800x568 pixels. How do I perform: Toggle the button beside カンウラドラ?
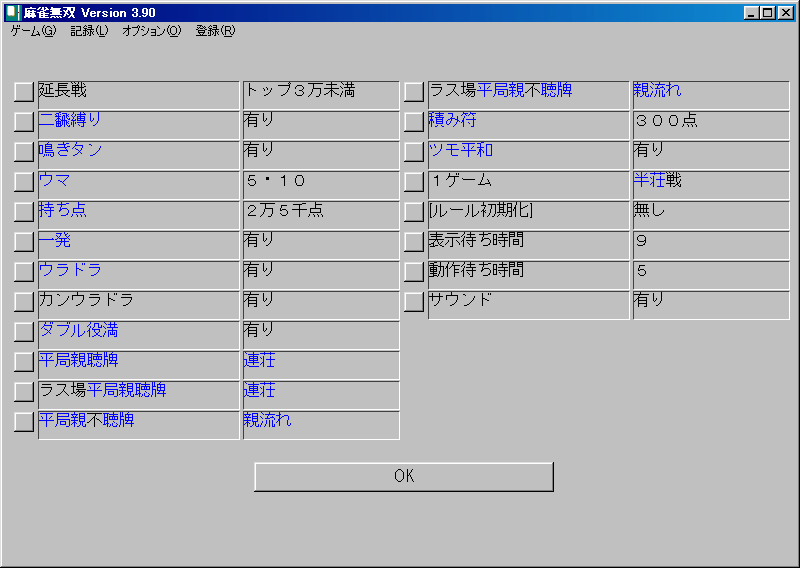(23, 302)
